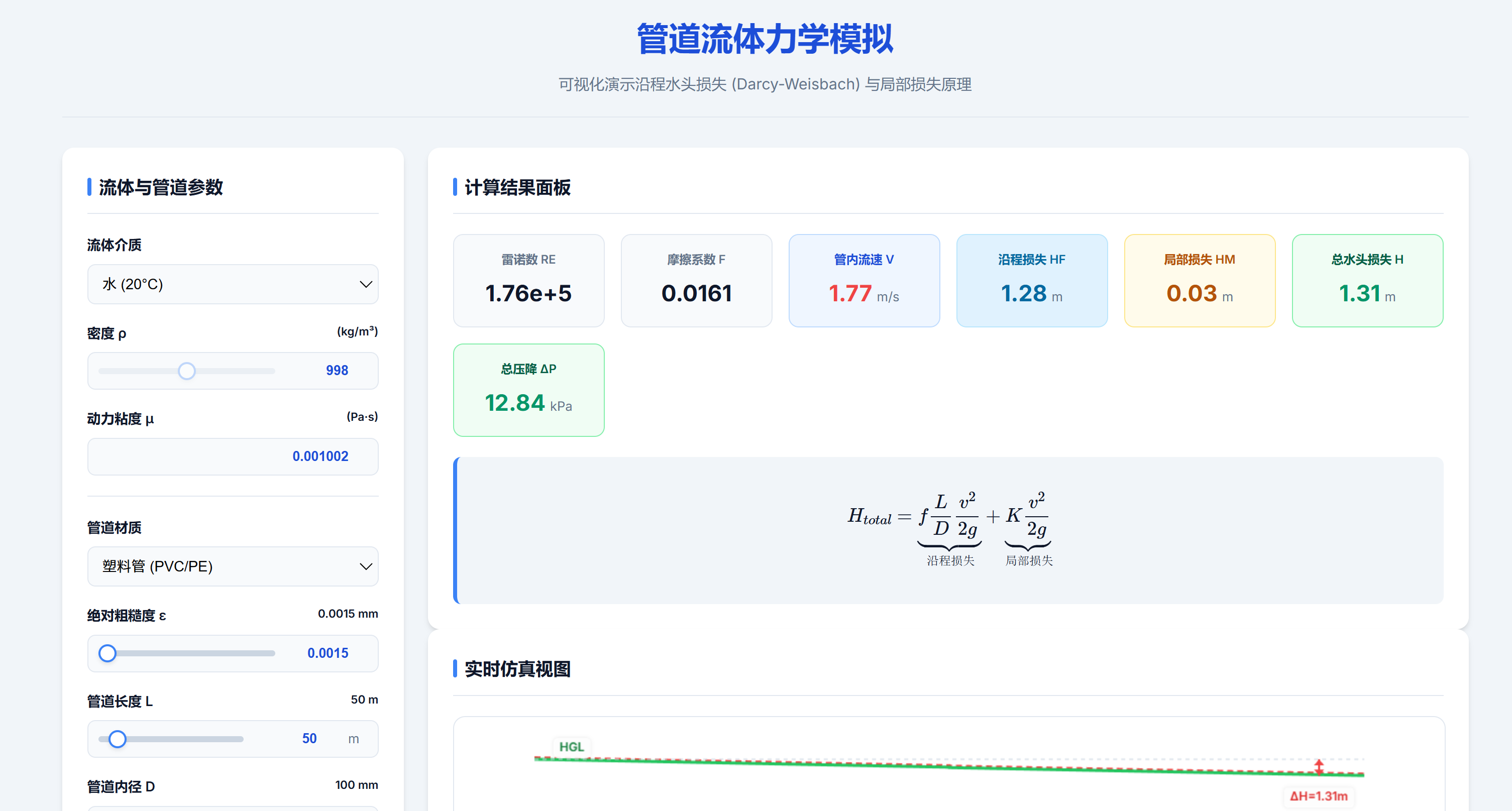Screen dimensions: 1512x811
Task: Select the 雷诺数 RE result card
Action: [528, 281]
